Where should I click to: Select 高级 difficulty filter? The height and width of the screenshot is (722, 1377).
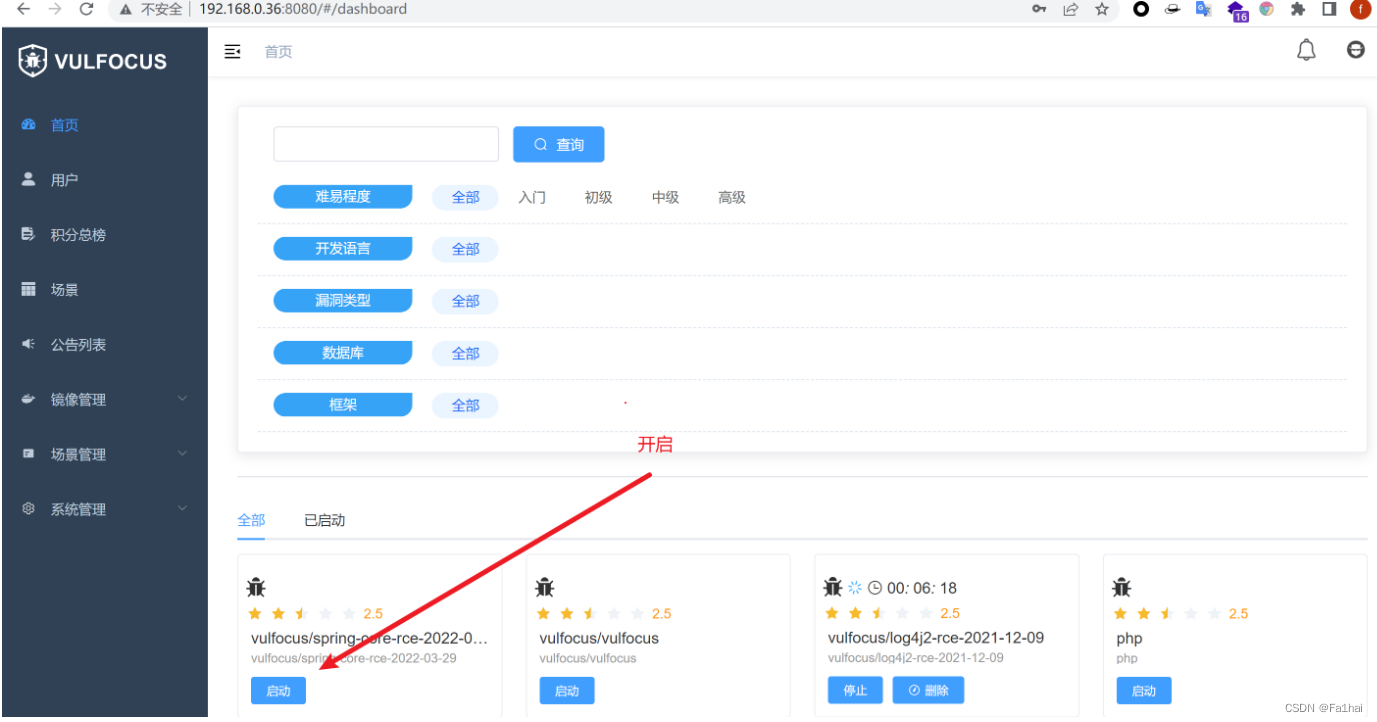[732, 197]
